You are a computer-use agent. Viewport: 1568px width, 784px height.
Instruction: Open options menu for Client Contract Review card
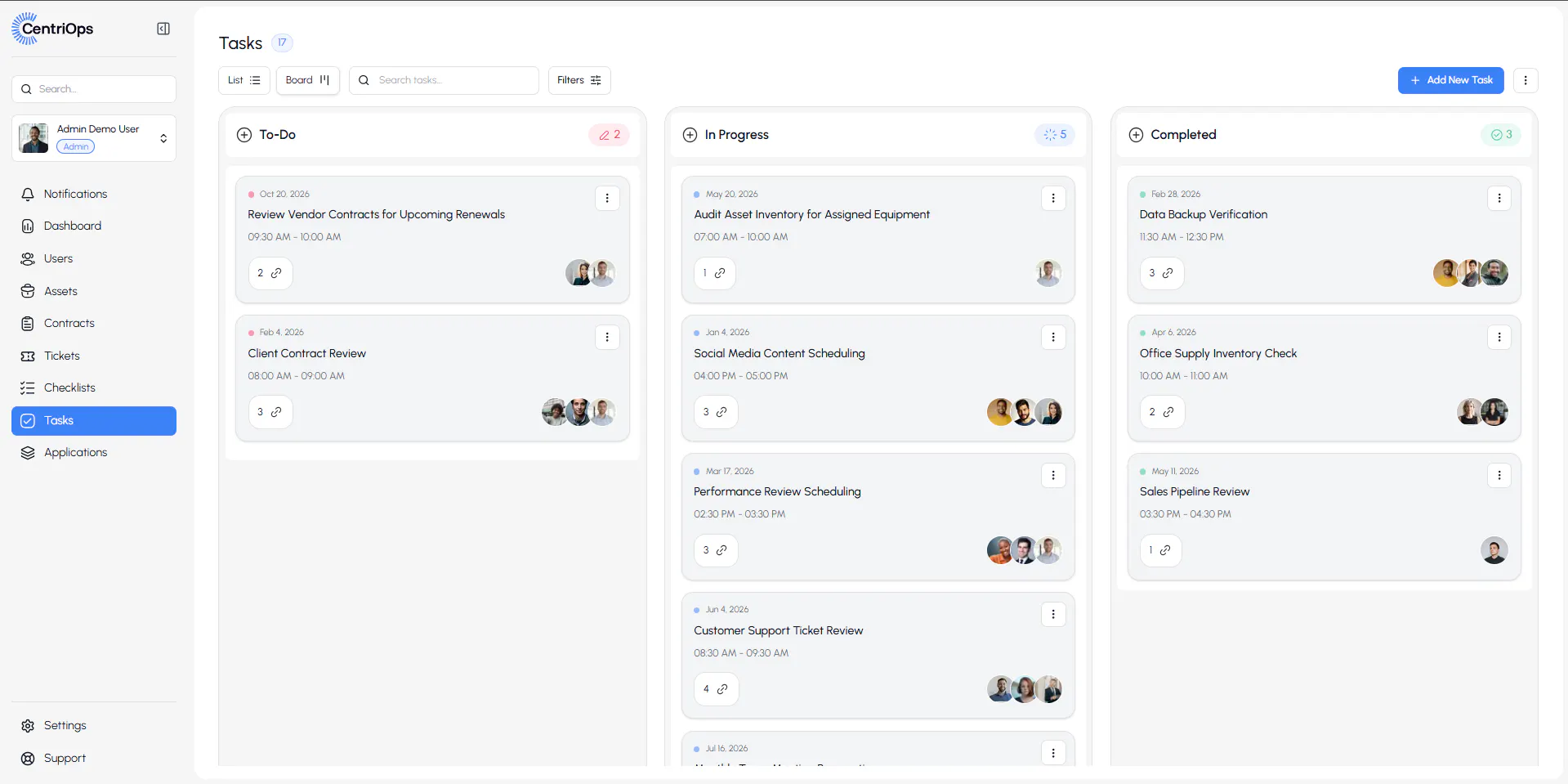click(x=607, y=337)
